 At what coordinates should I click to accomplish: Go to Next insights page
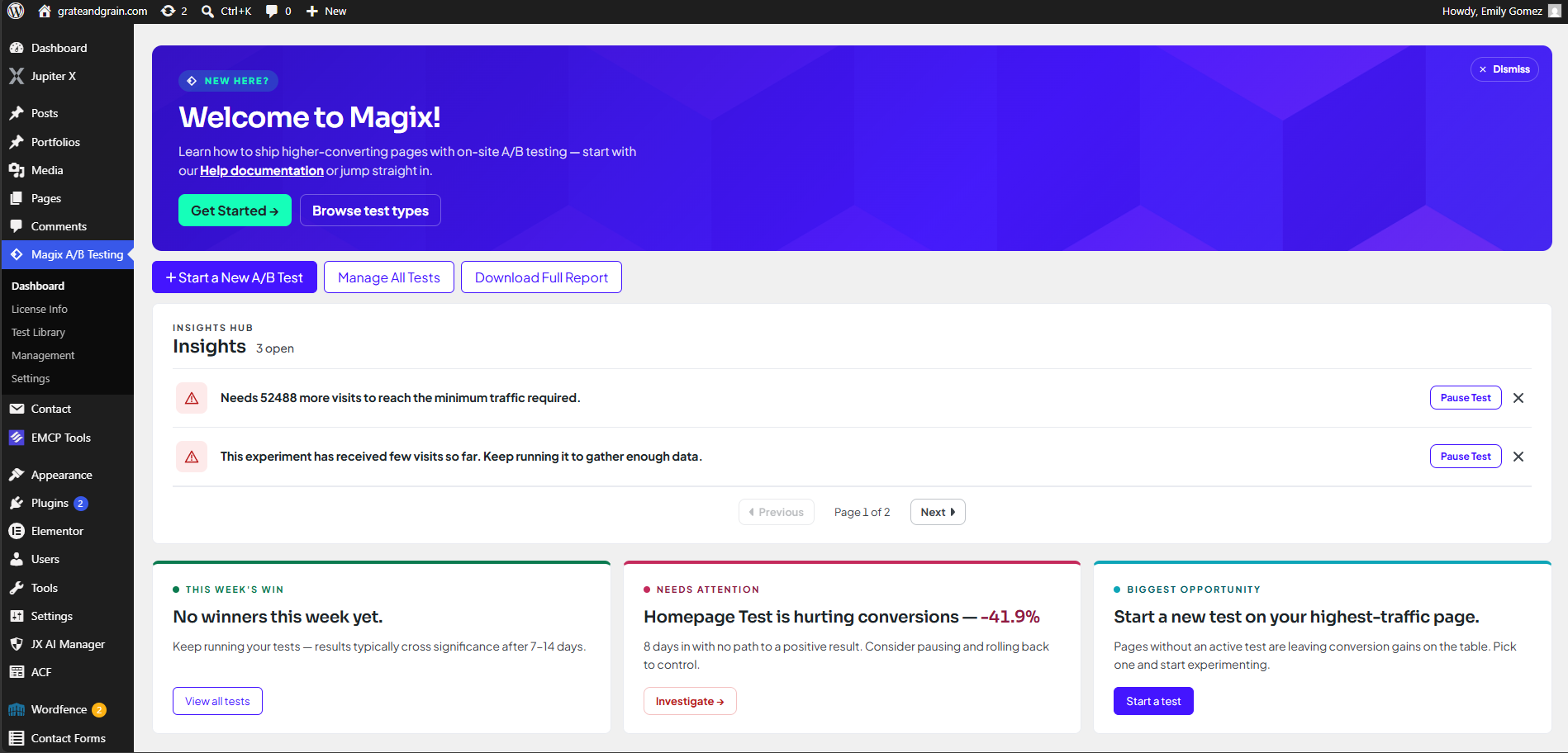(938, 512)
